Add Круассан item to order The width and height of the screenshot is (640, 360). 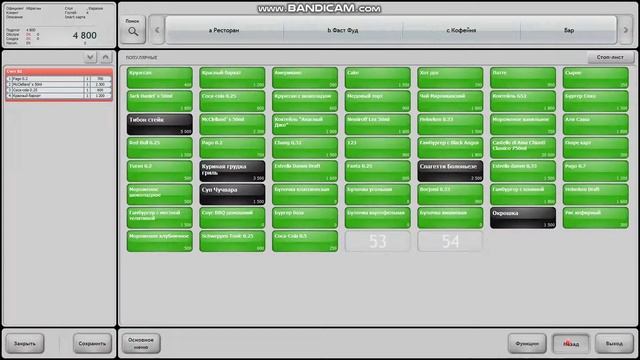click(160, 78)
